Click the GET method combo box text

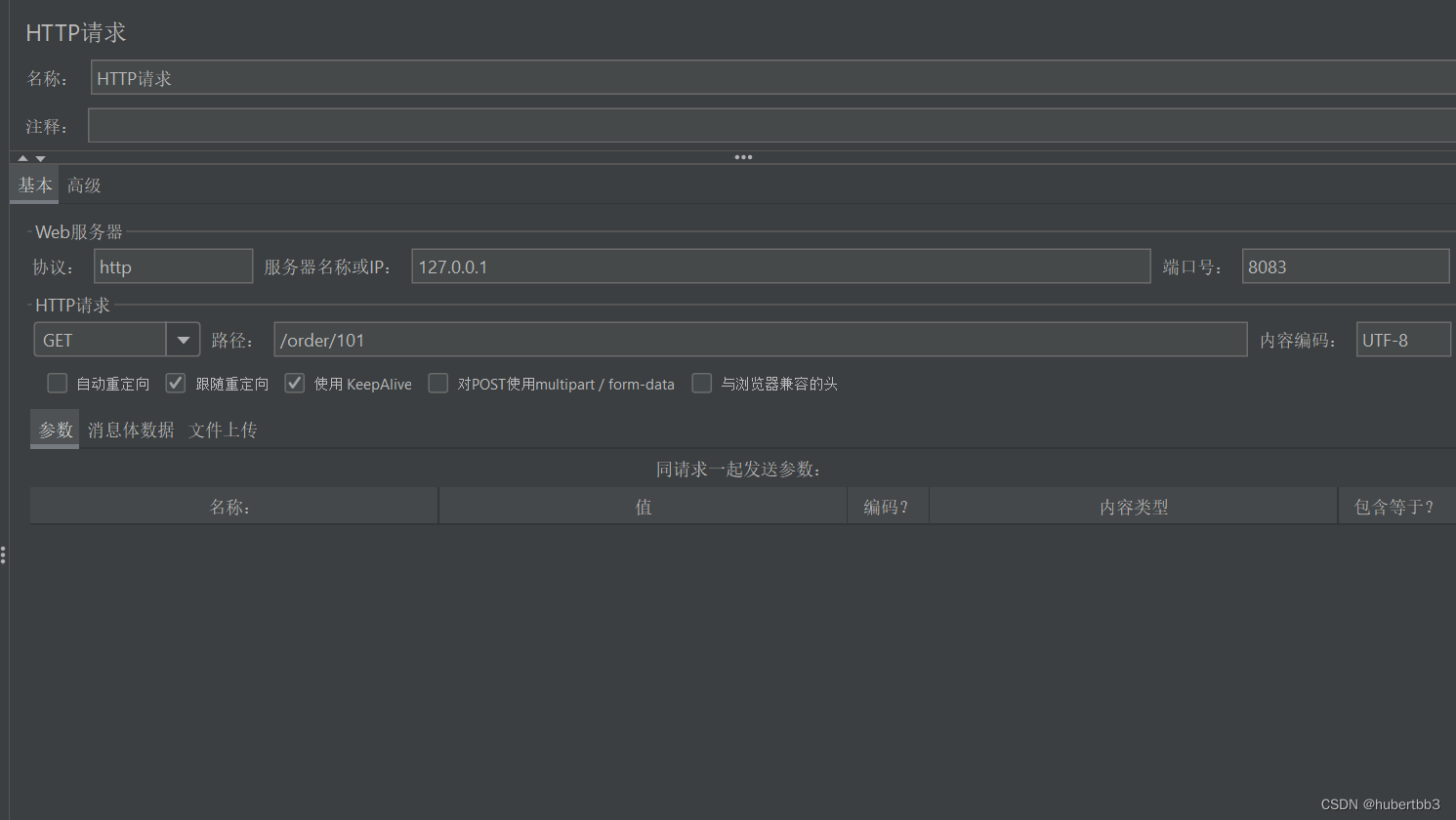point(101,340)
